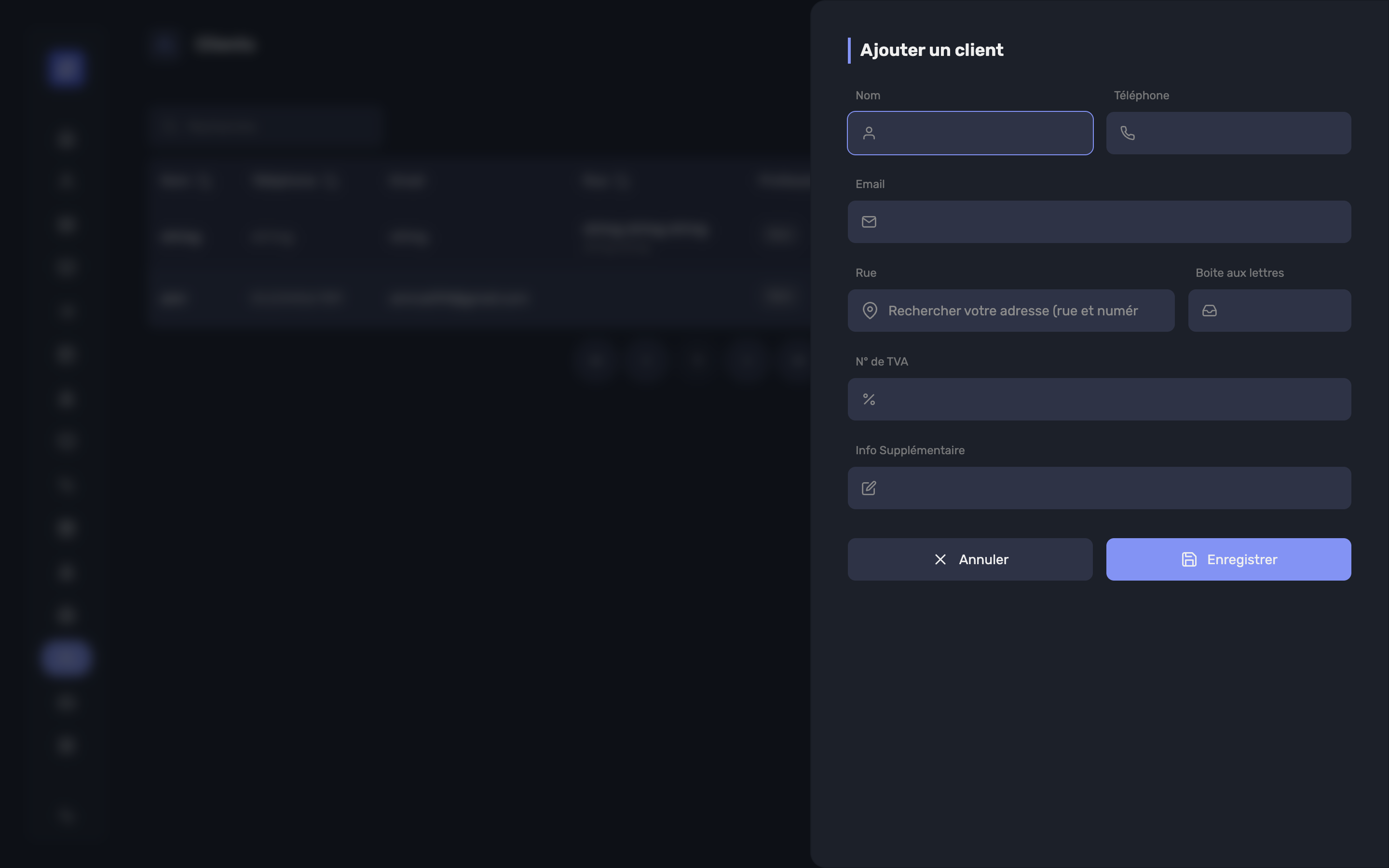
Task: Click the X icon on the Annuler button
Action: pyautogui.click(x=940, y=559)
